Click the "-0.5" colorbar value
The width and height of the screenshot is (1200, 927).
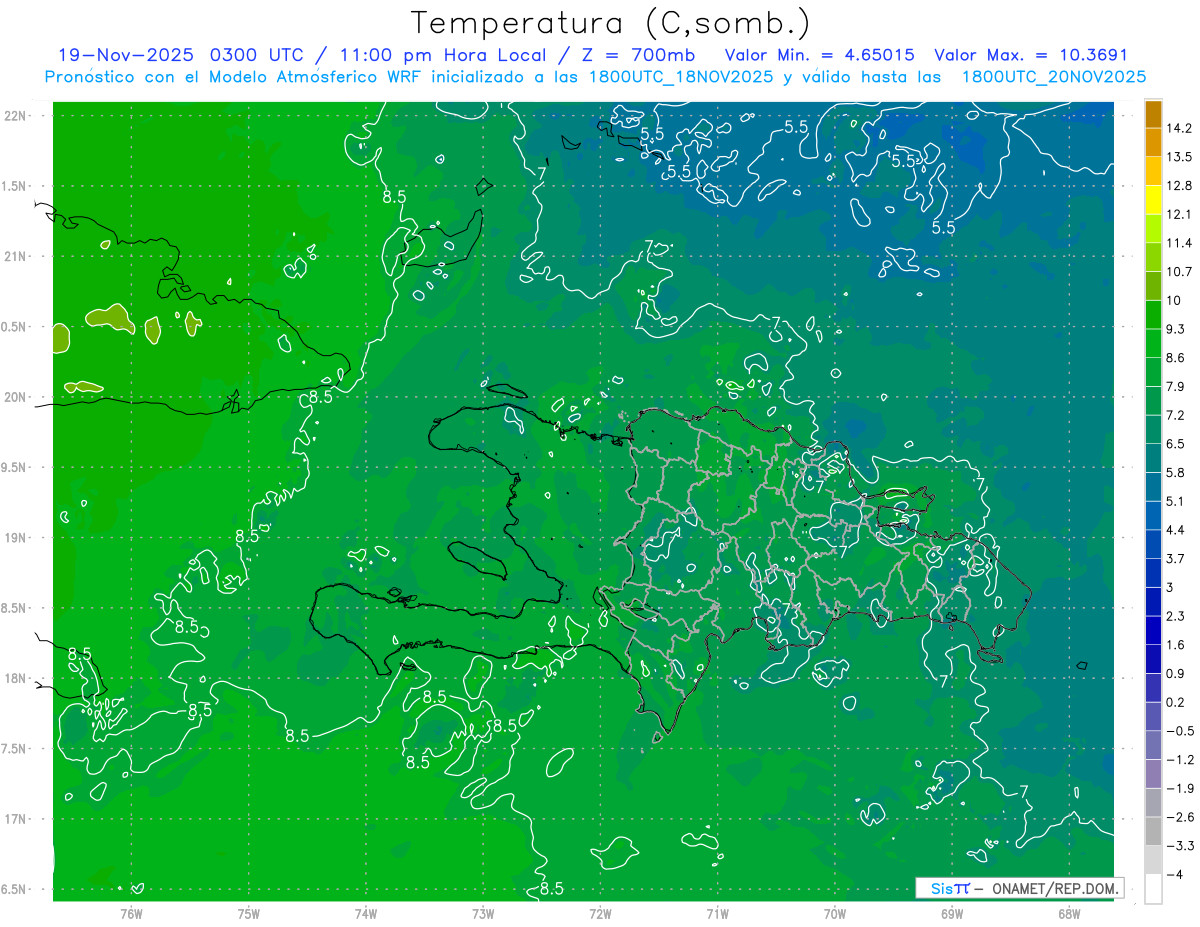point(1180,731)
